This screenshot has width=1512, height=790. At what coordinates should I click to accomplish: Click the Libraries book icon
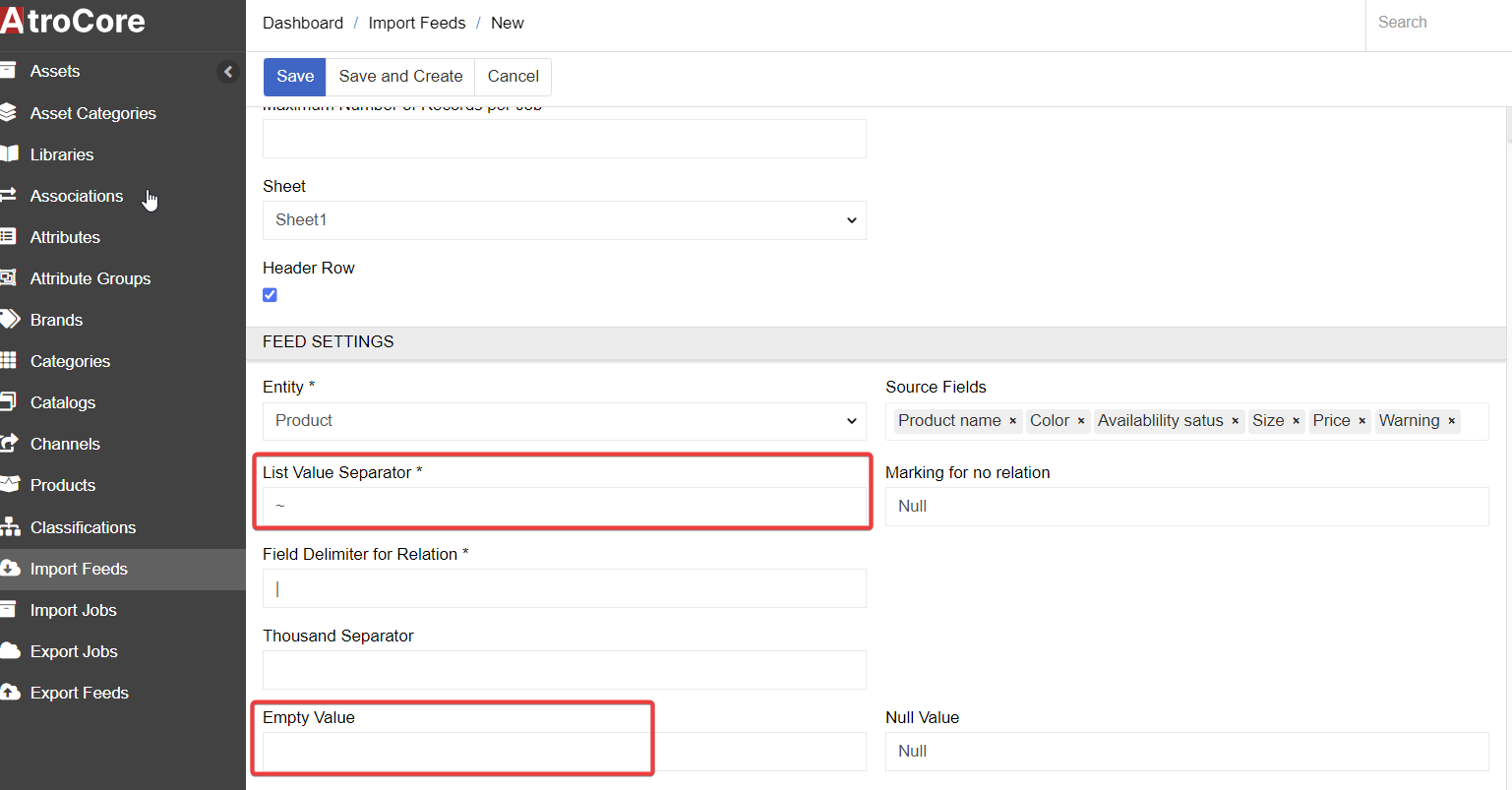pyautogui.click(x=9, y=154)
